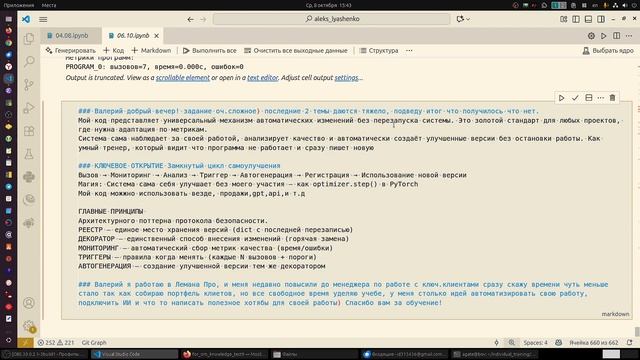Open the output settings link
The height and width of the screenshot is (360, 640).
pos(347,78)
